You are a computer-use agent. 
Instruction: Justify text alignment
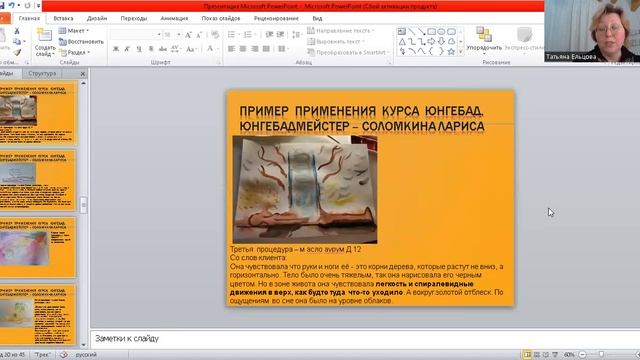tap(267, 49)
